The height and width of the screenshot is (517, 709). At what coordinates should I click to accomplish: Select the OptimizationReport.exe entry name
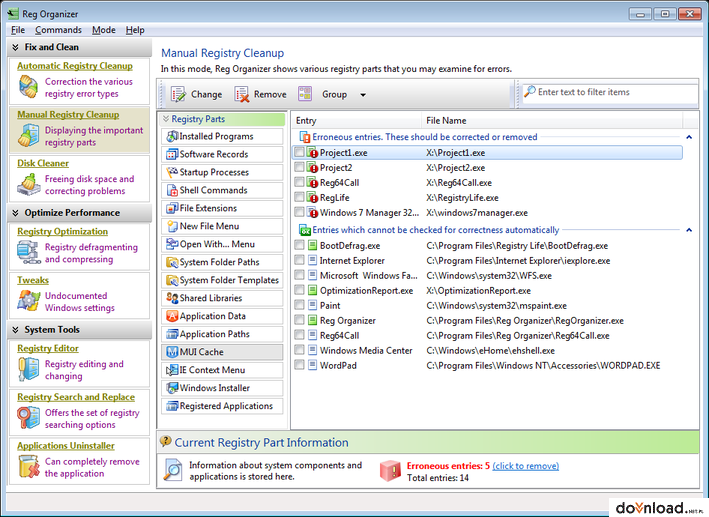[x=366, y=291]
